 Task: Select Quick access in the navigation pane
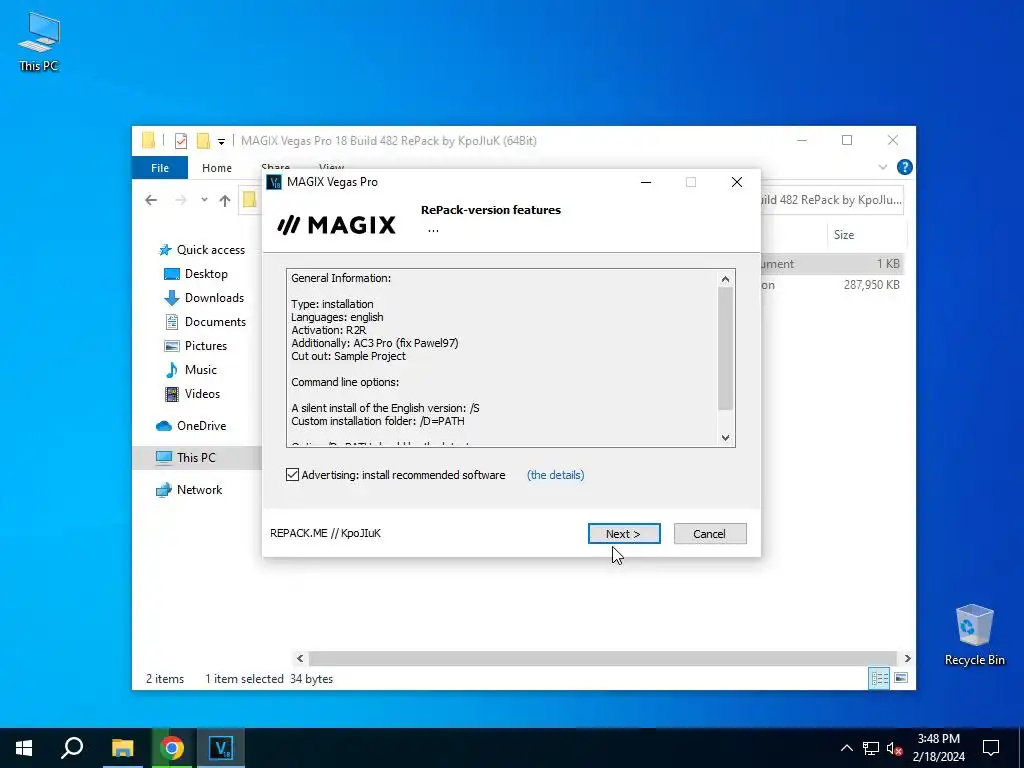pos(202,249)
